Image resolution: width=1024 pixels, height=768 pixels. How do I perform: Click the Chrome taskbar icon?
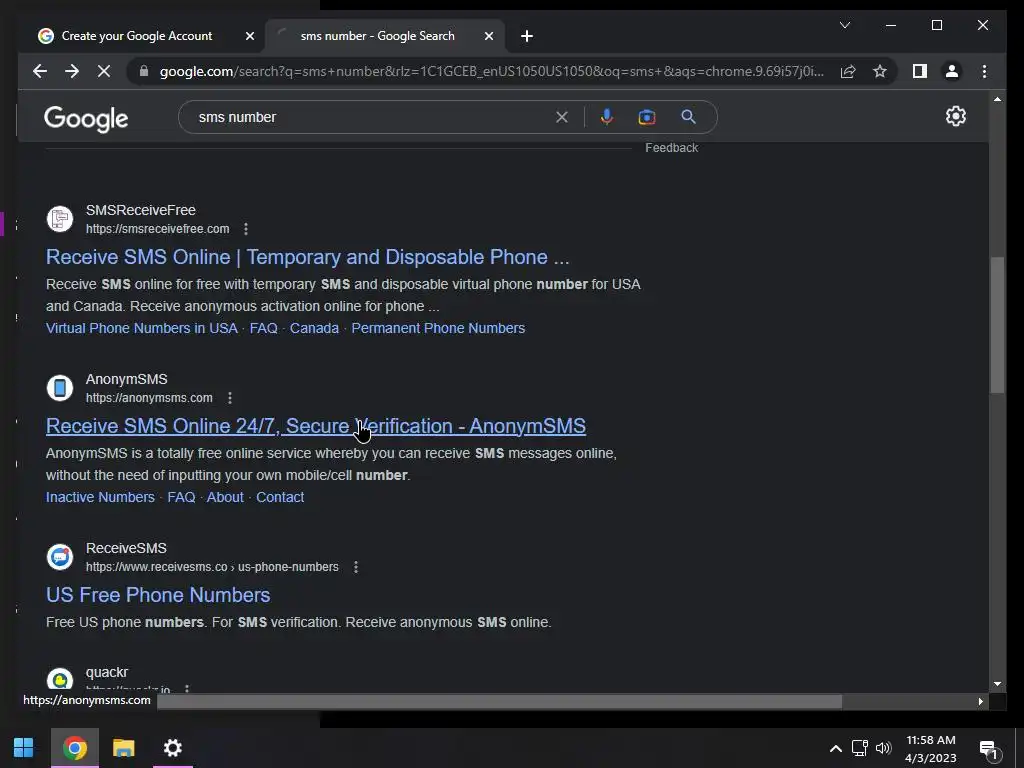tap(74, 748)
